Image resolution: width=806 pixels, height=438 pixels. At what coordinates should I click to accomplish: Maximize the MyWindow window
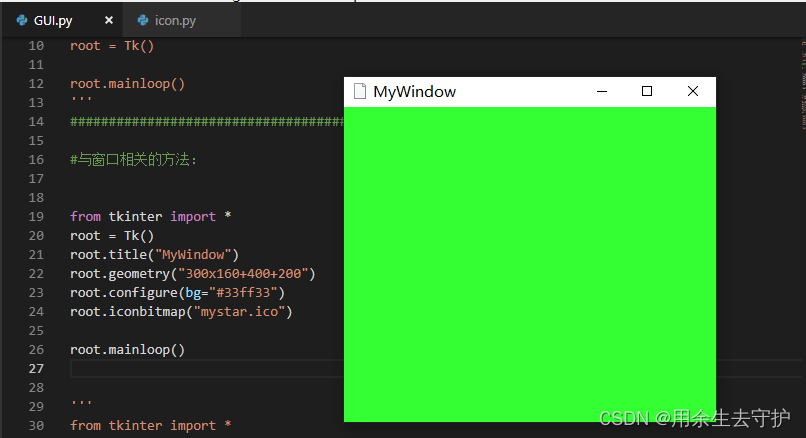(x=647, y=92)
